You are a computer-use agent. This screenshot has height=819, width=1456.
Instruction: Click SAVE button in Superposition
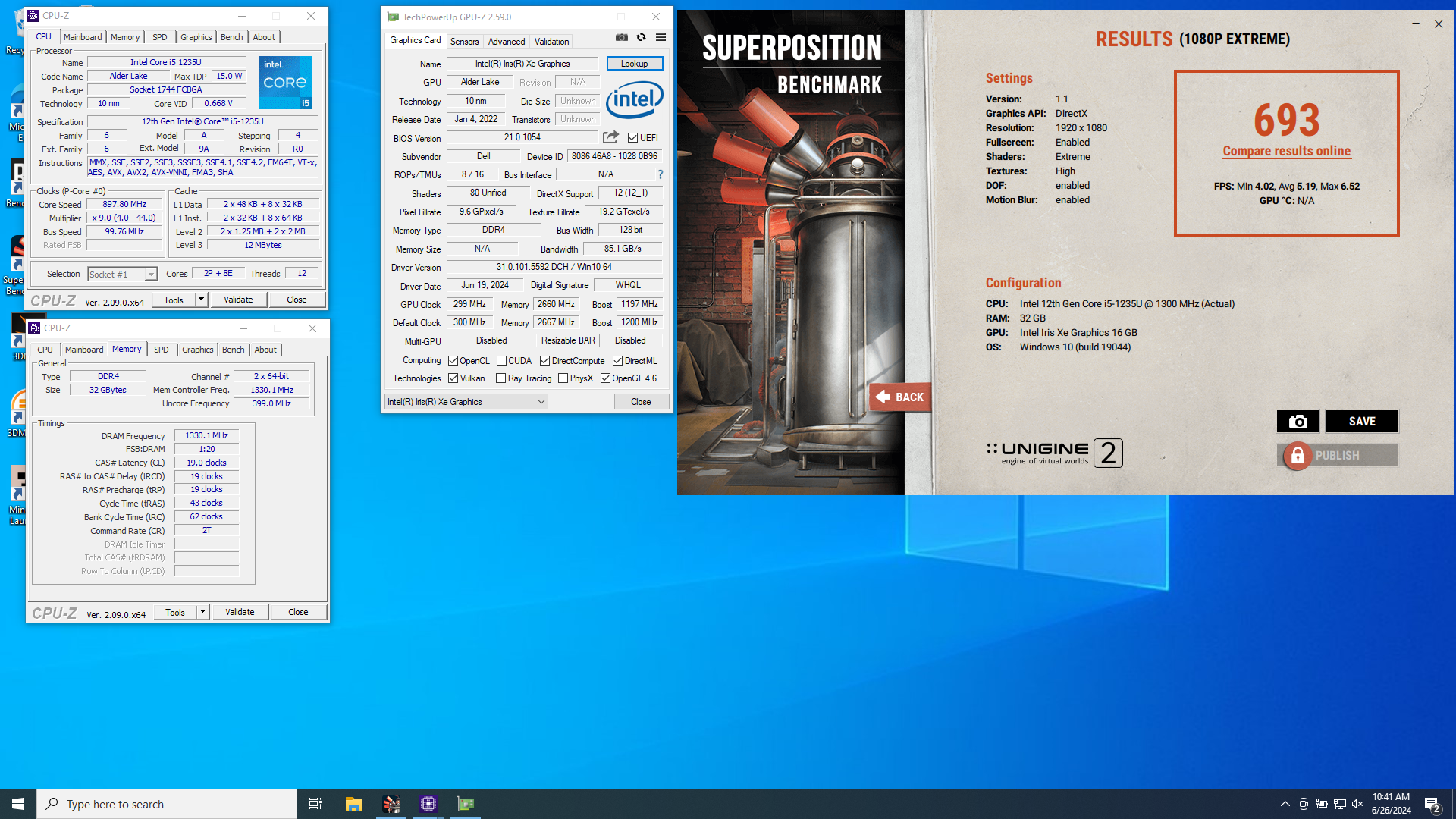point(1362,422)
